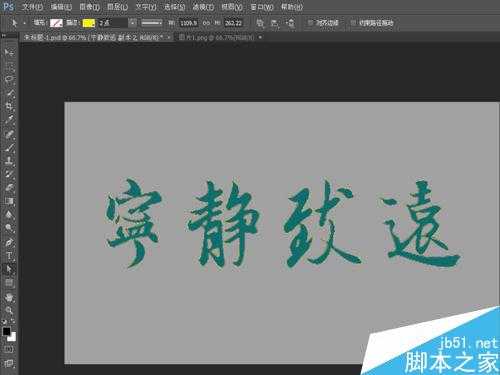
Task: Select the Zoom tool
Action: [9, 311]
